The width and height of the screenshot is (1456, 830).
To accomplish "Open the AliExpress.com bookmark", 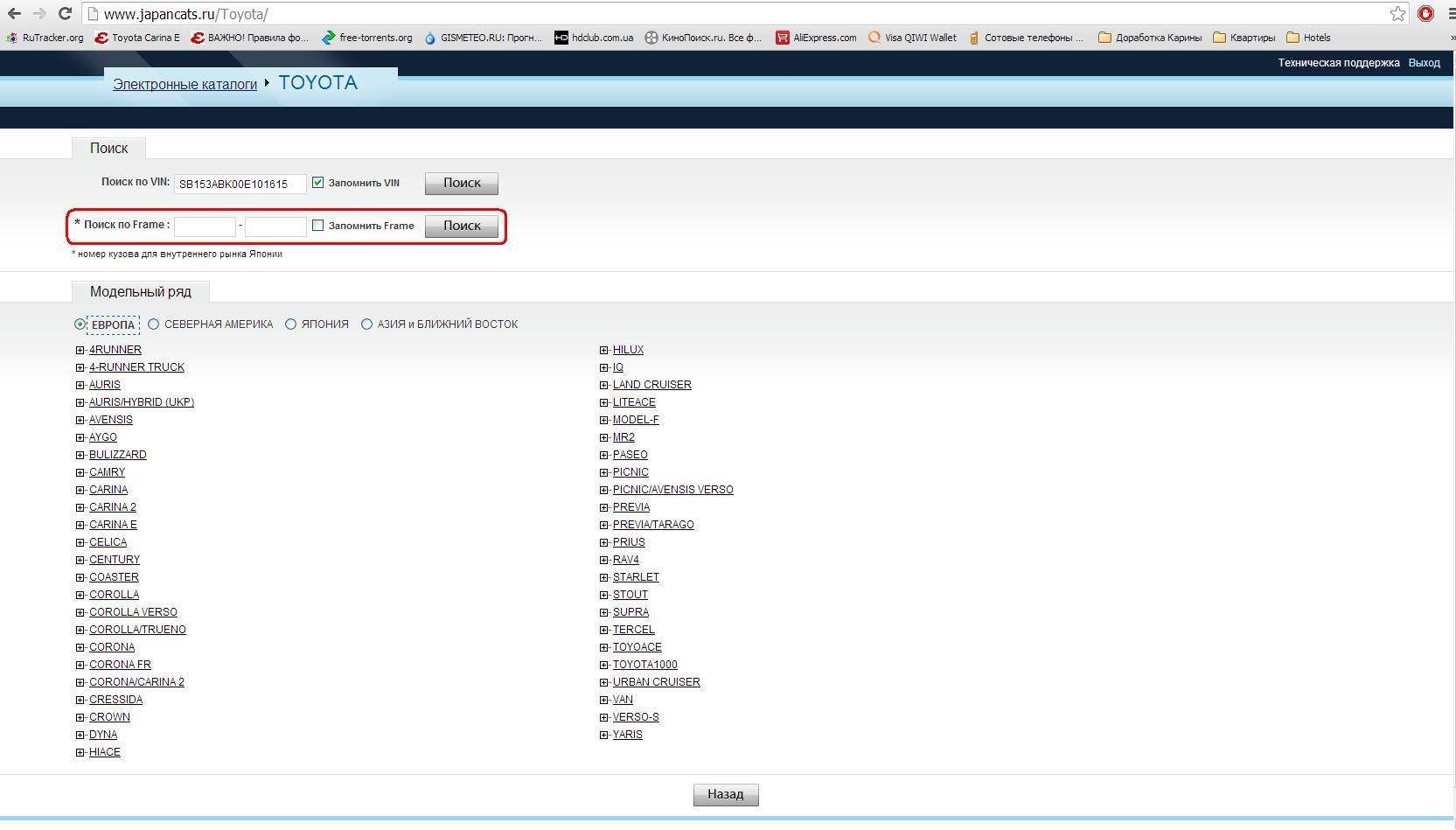I will coord(816,38).
